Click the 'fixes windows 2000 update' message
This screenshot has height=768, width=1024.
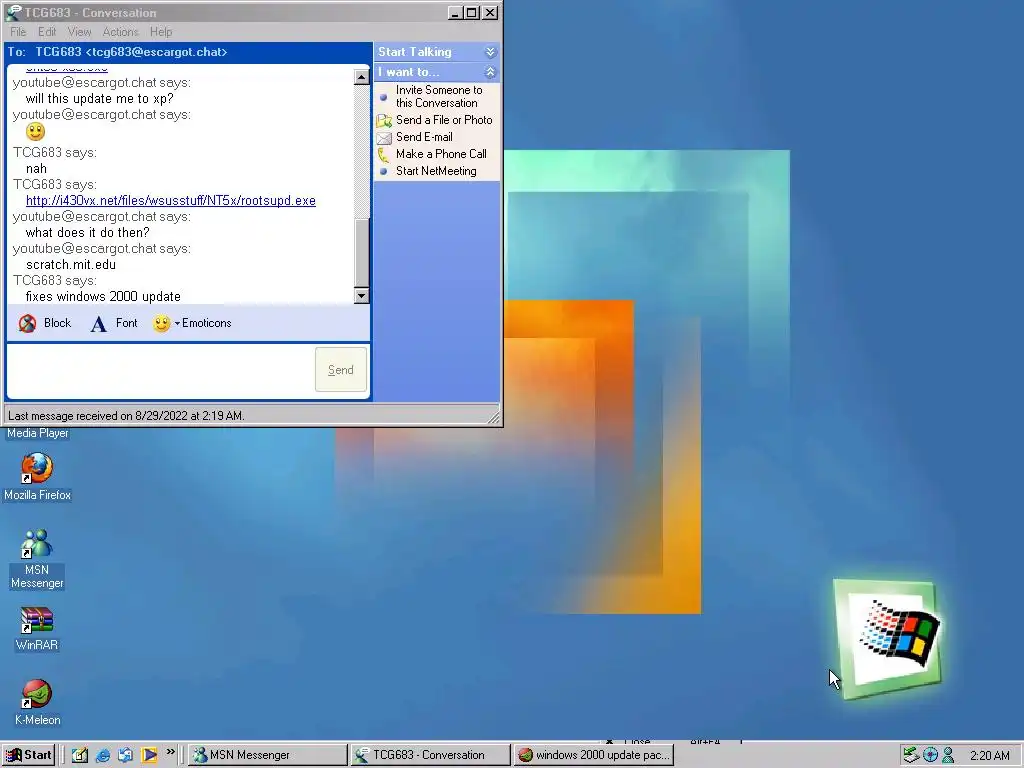[x=103, y=296]
